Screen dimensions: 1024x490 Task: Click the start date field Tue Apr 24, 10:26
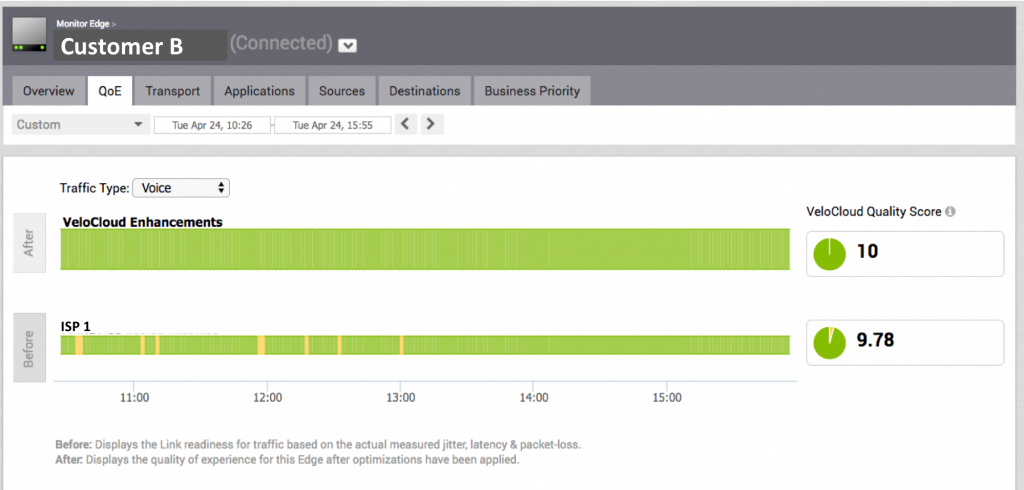pos(212,125)
